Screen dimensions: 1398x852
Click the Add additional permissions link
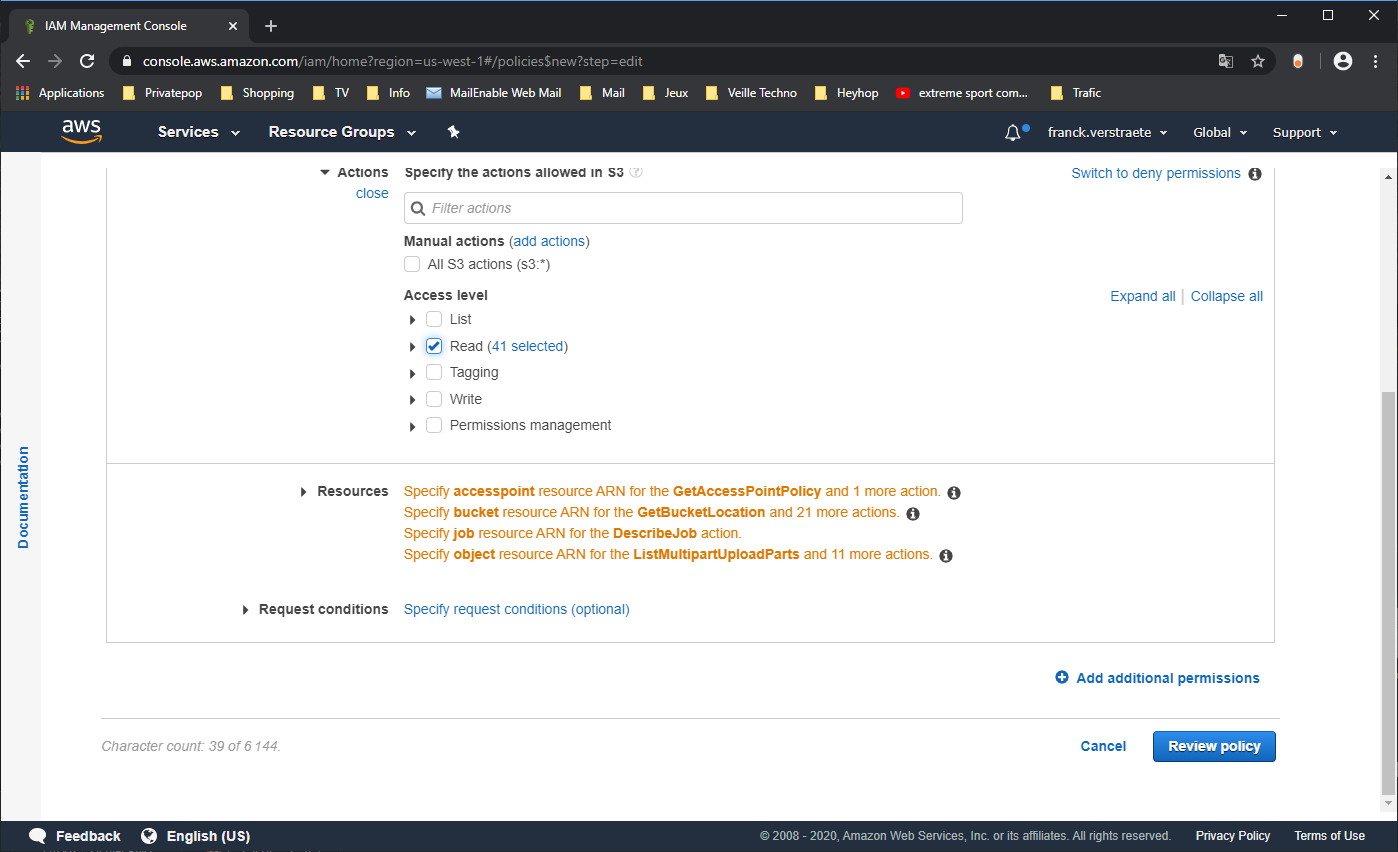(1168, 678)
